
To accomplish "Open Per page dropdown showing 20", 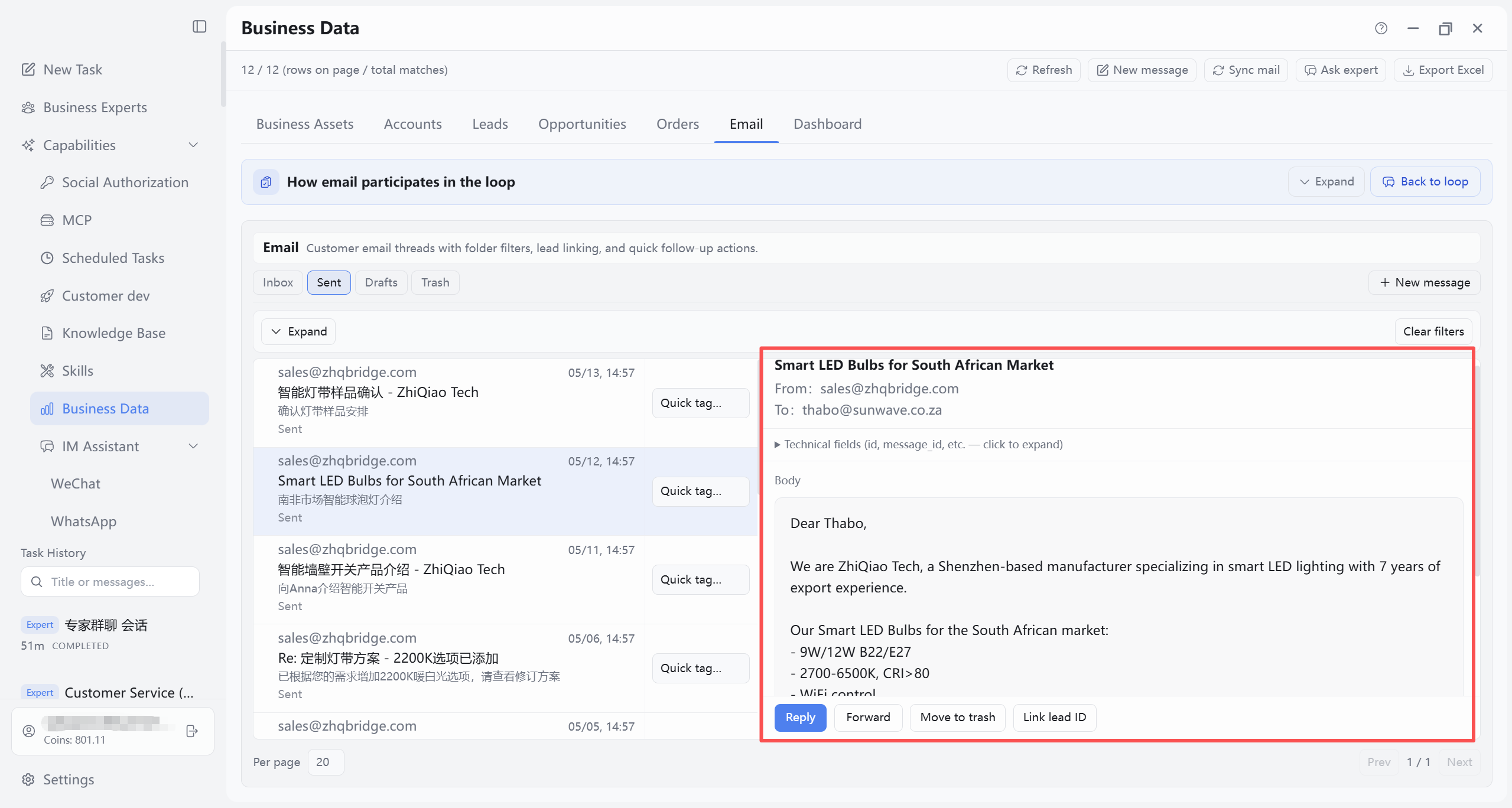I will tap(326, 762).
